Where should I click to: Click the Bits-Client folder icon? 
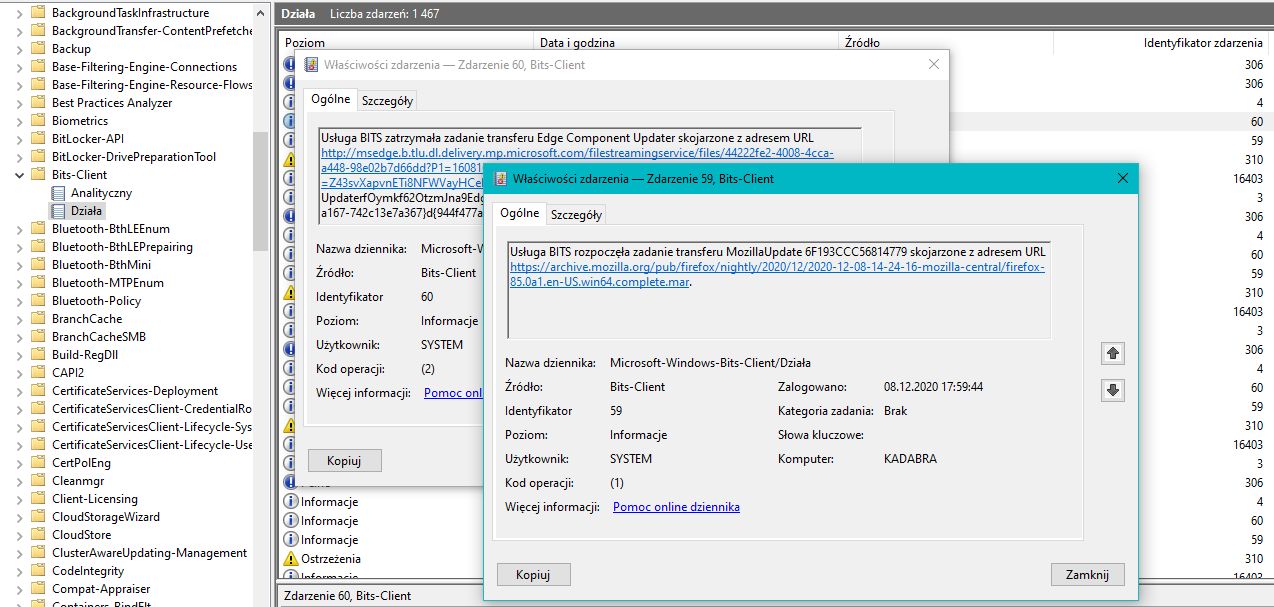(38, 175)
